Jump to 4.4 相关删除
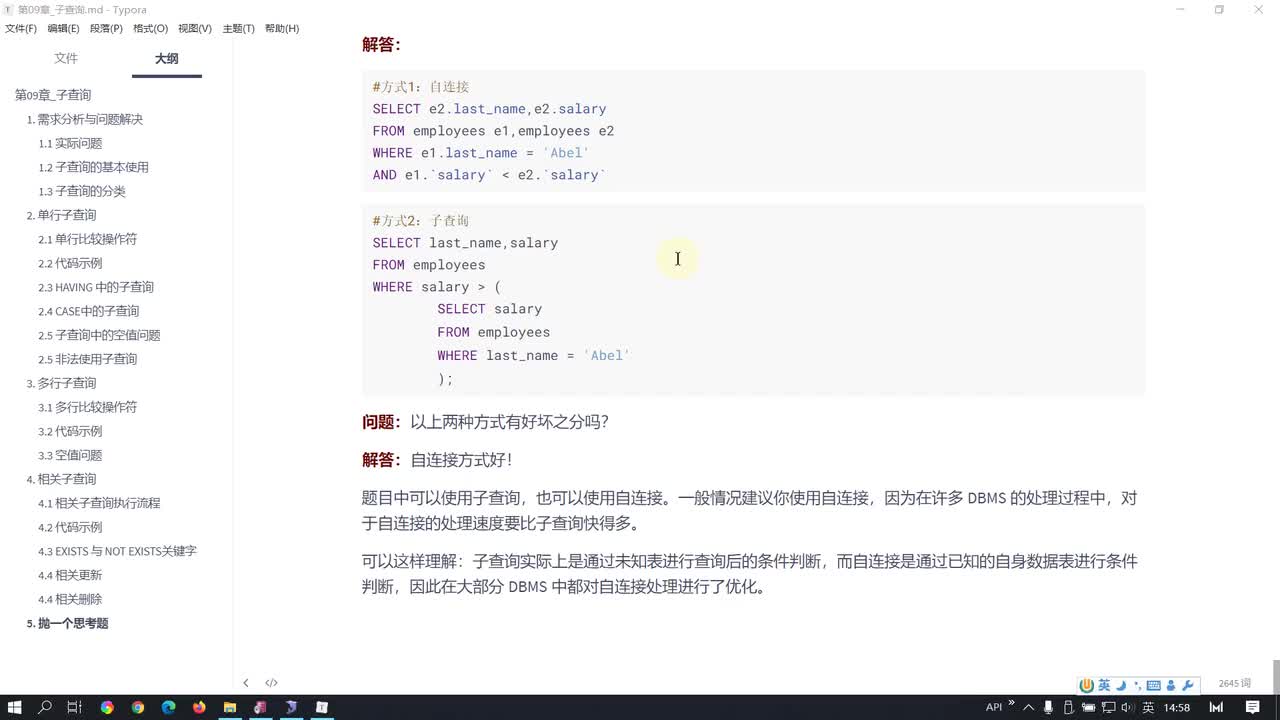Viewport: 1280px width, 720px height. pyautogui.click(x=70, y=599)
